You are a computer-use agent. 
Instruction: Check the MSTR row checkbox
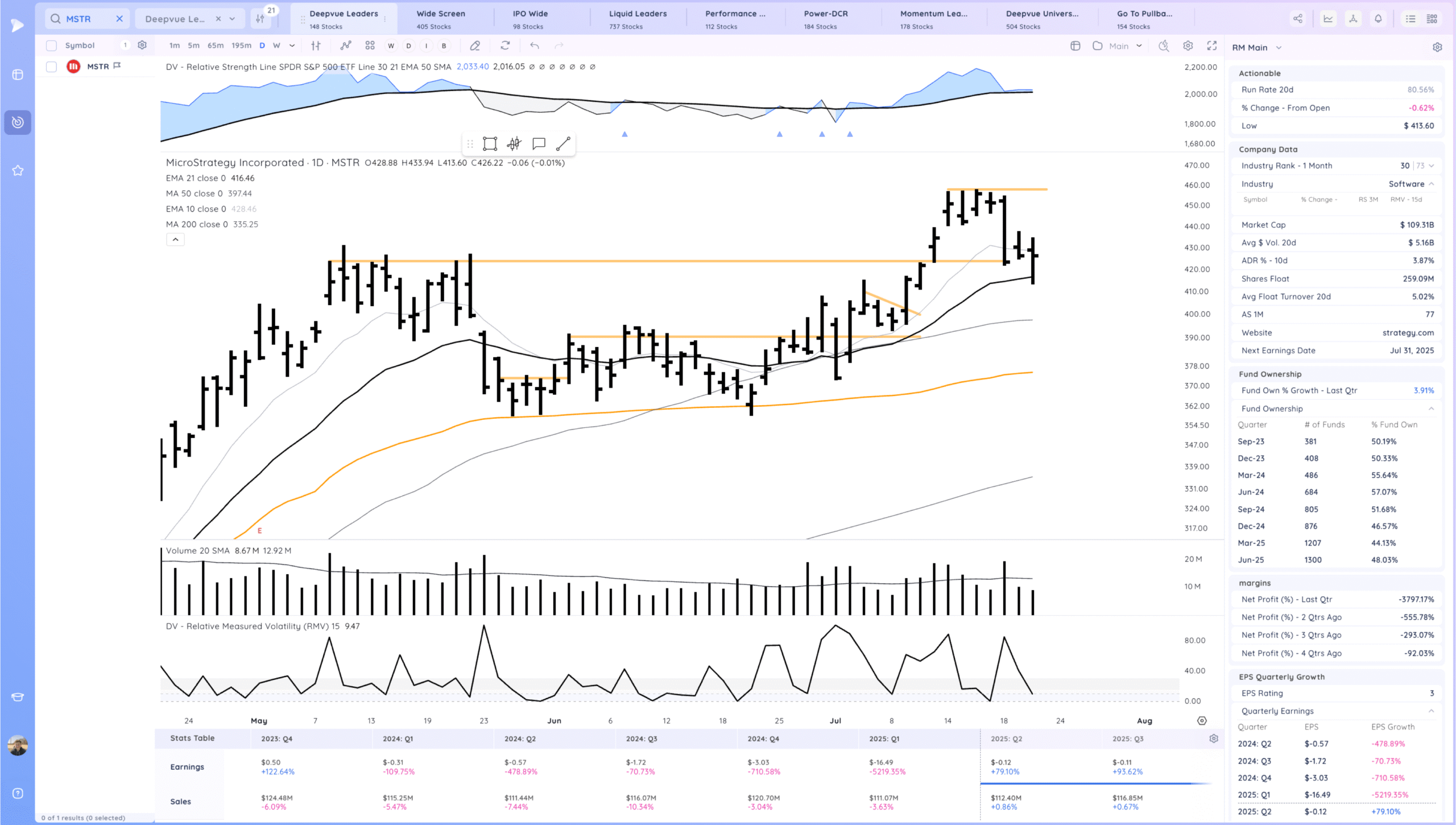[51, 67]
